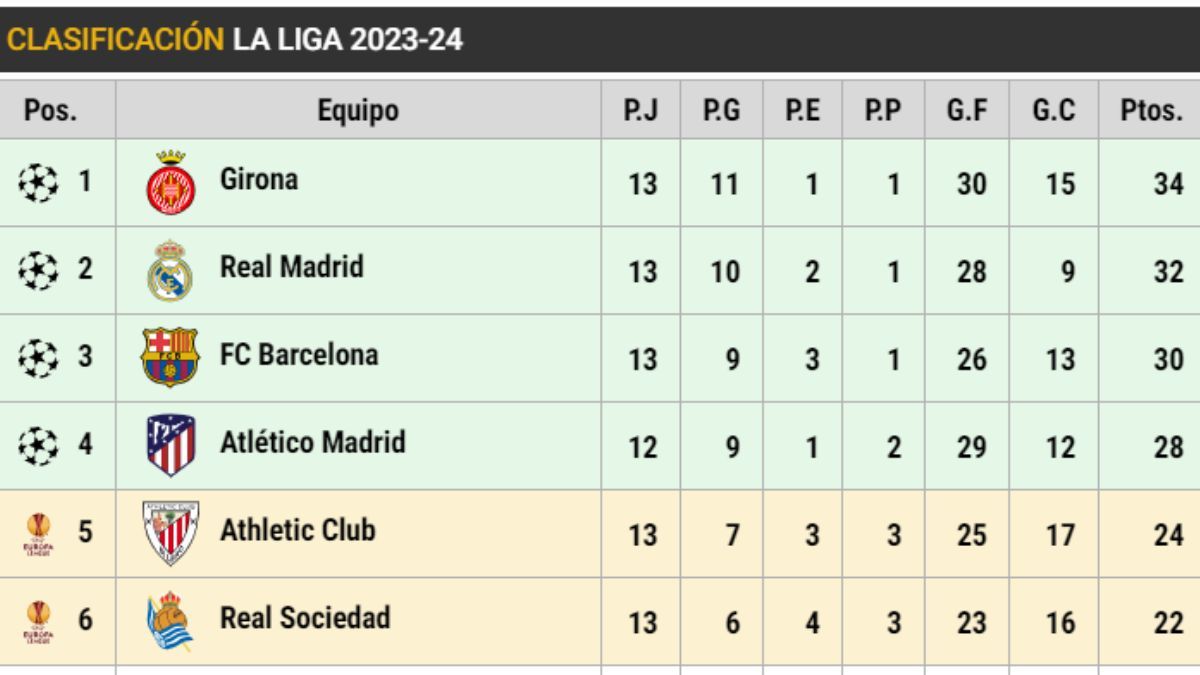Sort by the Ptos. column header
1200x675 pixels.
point(1152,111)
